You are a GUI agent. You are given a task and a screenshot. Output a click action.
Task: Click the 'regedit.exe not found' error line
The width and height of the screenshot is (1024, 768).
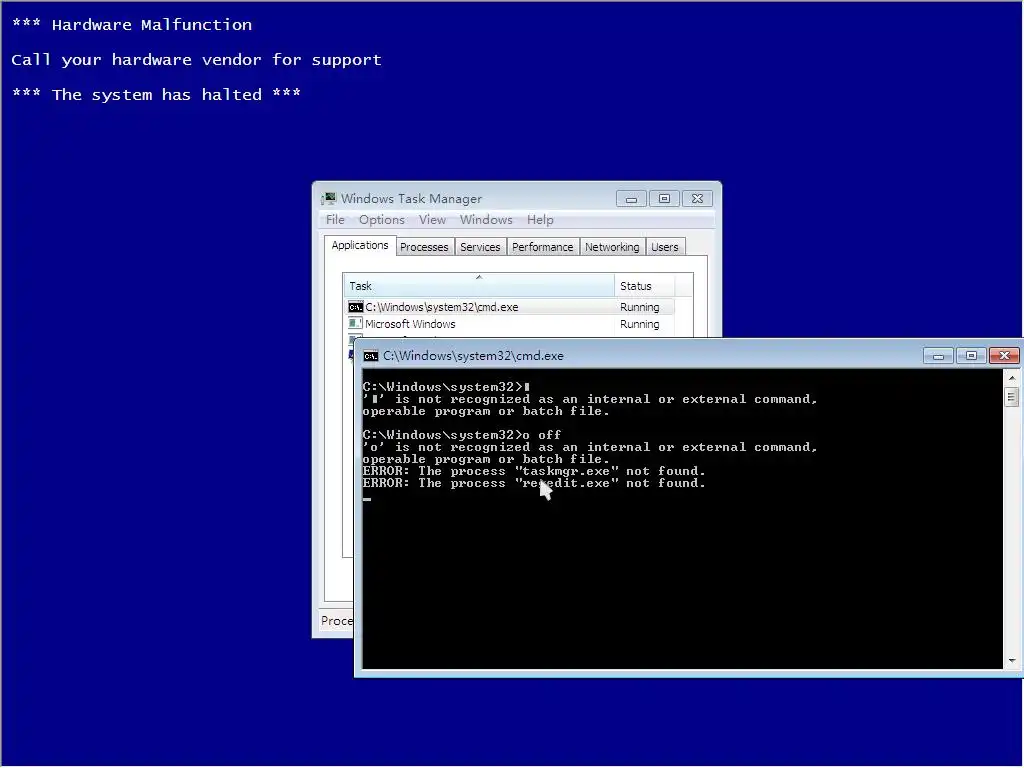(534, 483)
